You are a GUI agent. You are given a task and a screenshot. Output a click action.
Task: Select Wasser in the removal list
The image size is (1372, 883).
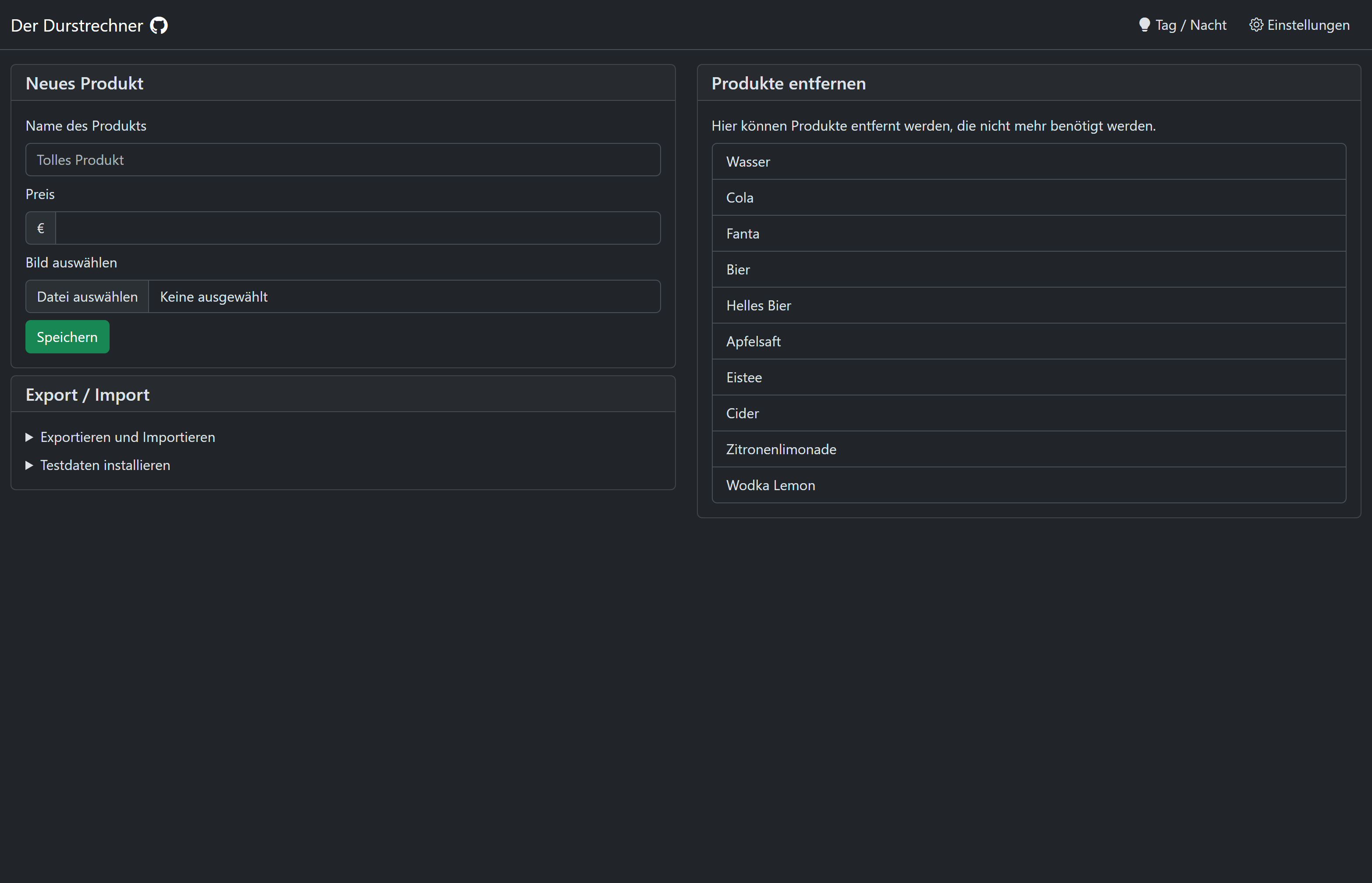[x=1028, y=162]
